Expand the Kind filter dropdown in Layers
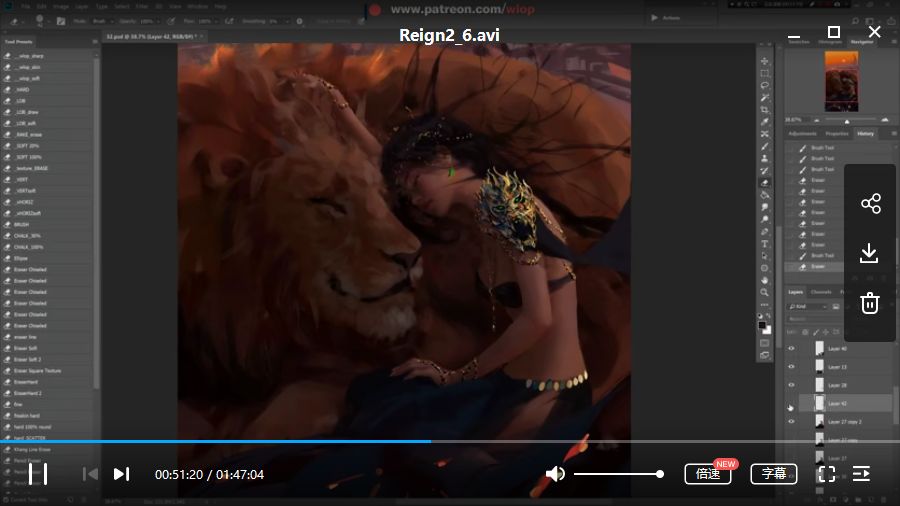Image resolution: width=900 pixels, height=506 pixels. 809,307
